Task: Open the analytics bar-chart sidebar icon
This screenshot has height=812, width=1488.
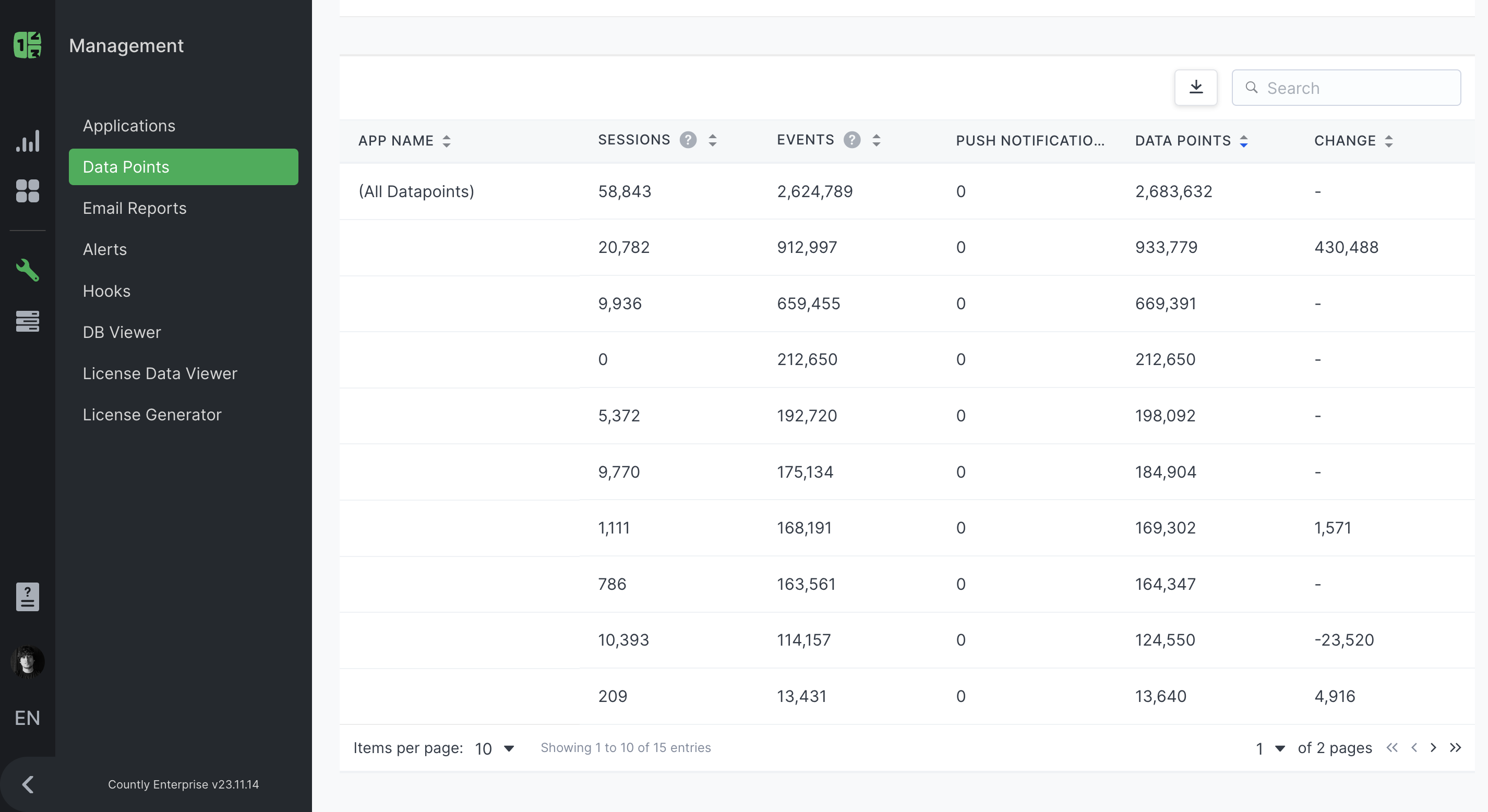Action: pos(27,140)
